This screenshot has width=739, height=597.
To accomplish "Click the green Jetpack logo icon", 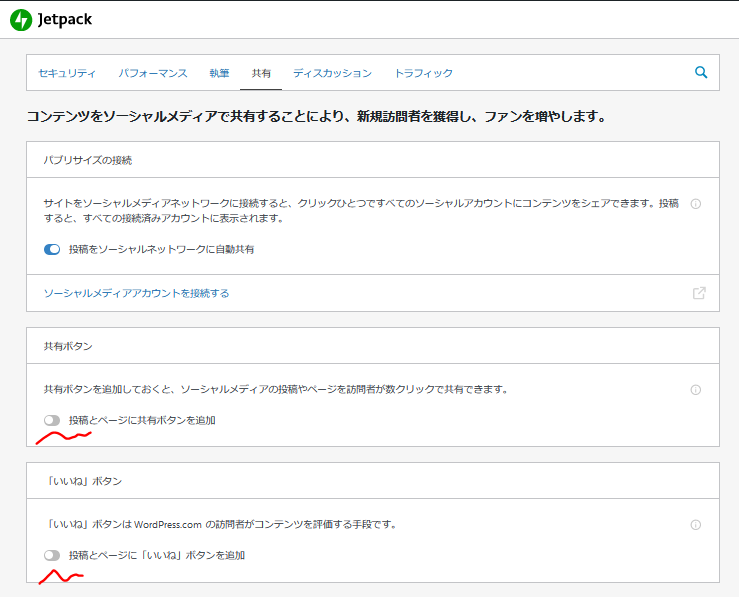I will (x=20, y=20).
